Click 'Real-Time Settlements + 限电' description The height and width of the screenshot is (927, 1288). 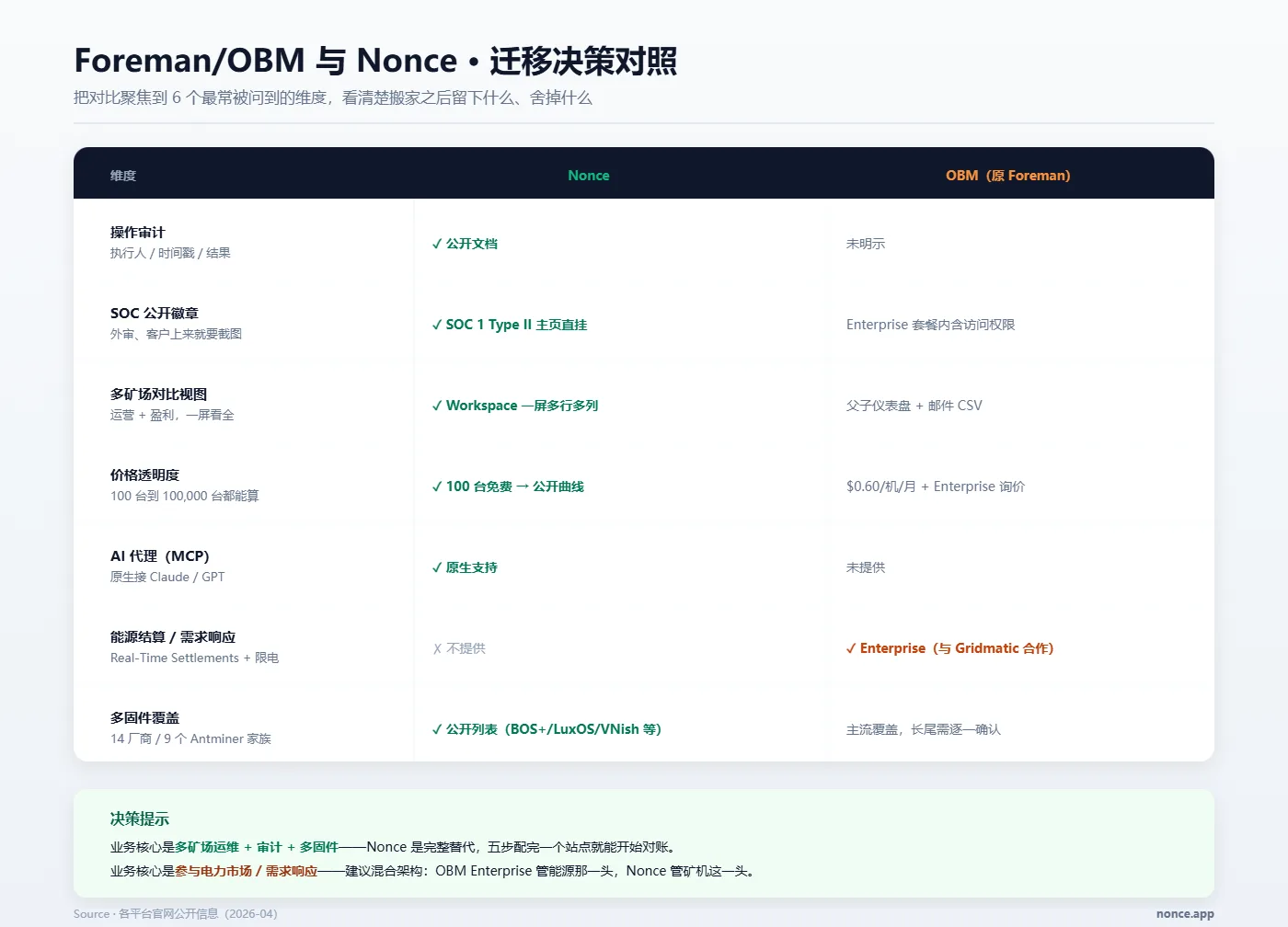(195, 658)
